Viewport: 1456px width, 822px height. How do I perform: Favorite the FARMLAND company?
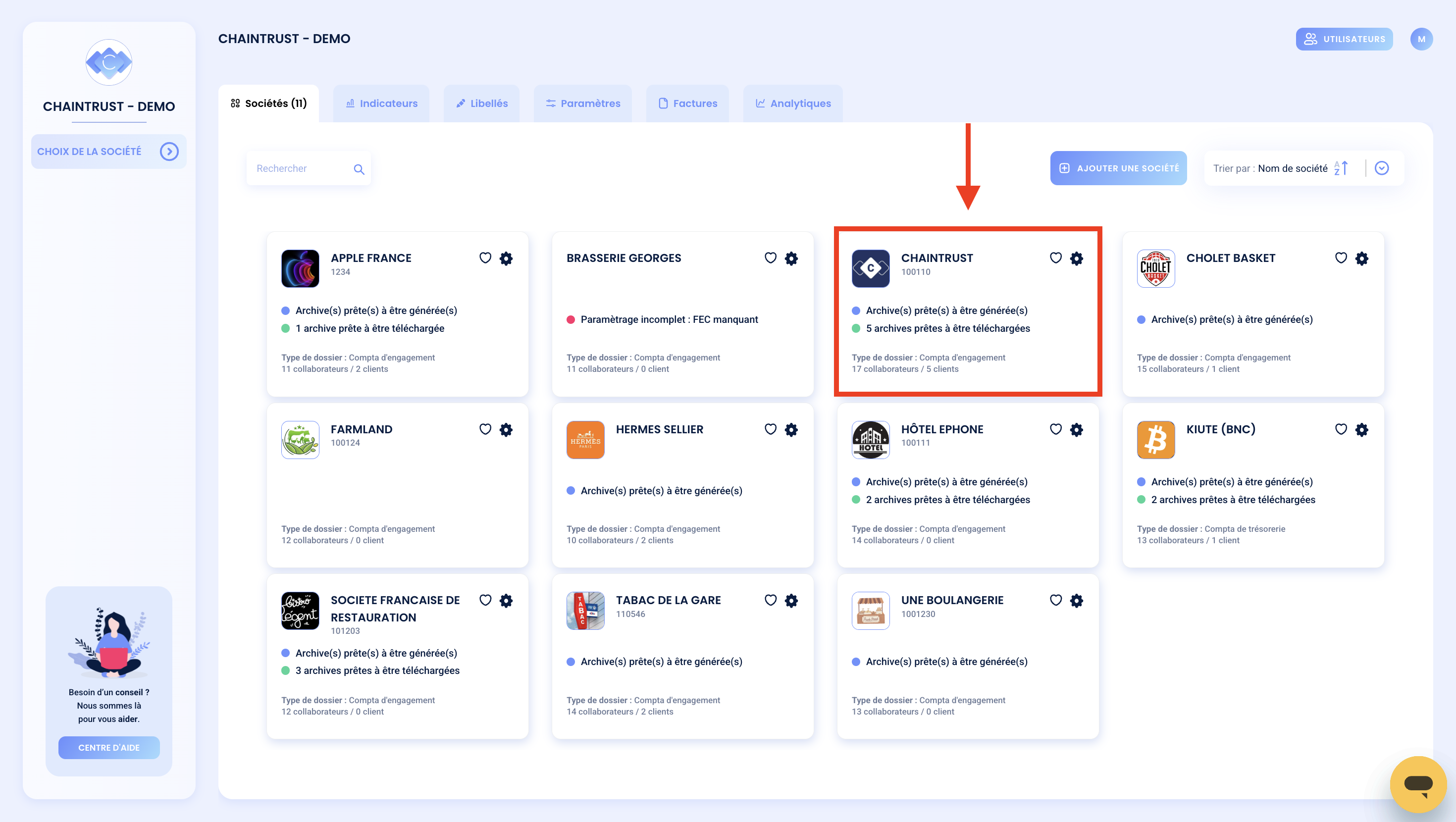485,429
